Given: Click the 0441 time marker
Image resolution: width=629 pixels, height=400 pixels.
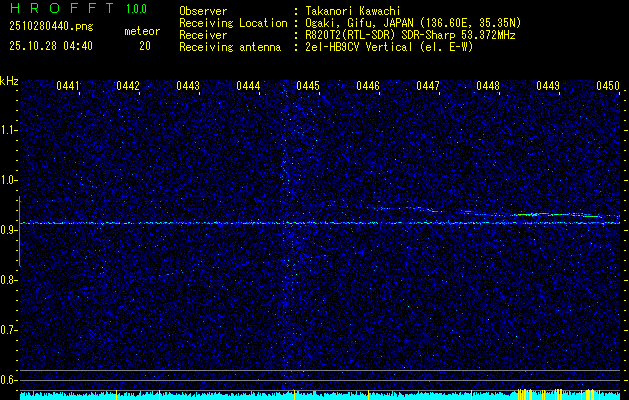Looking at the screenshot, I should tap(68, 87).
